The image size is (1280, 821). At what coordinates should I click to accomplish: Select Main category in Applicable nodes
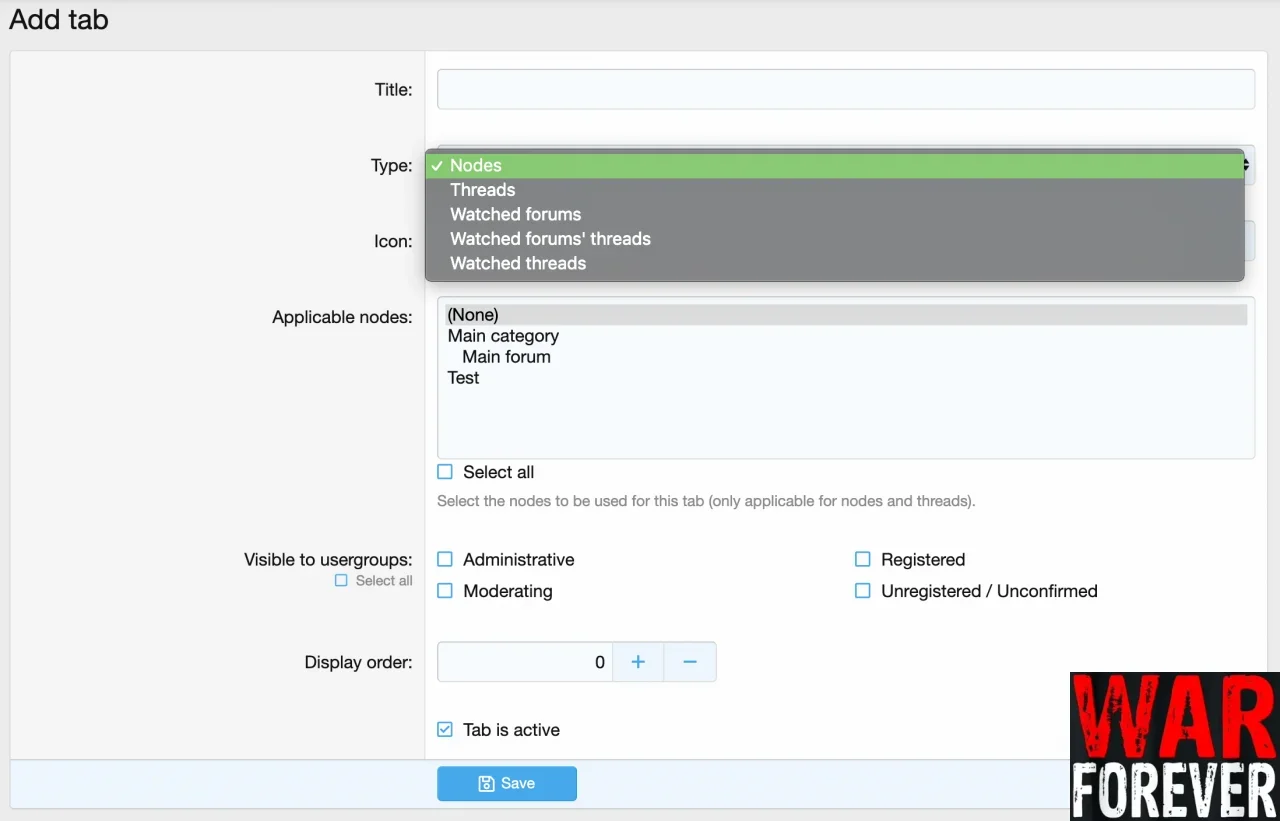pyautogui.click(x=846, y=336)
